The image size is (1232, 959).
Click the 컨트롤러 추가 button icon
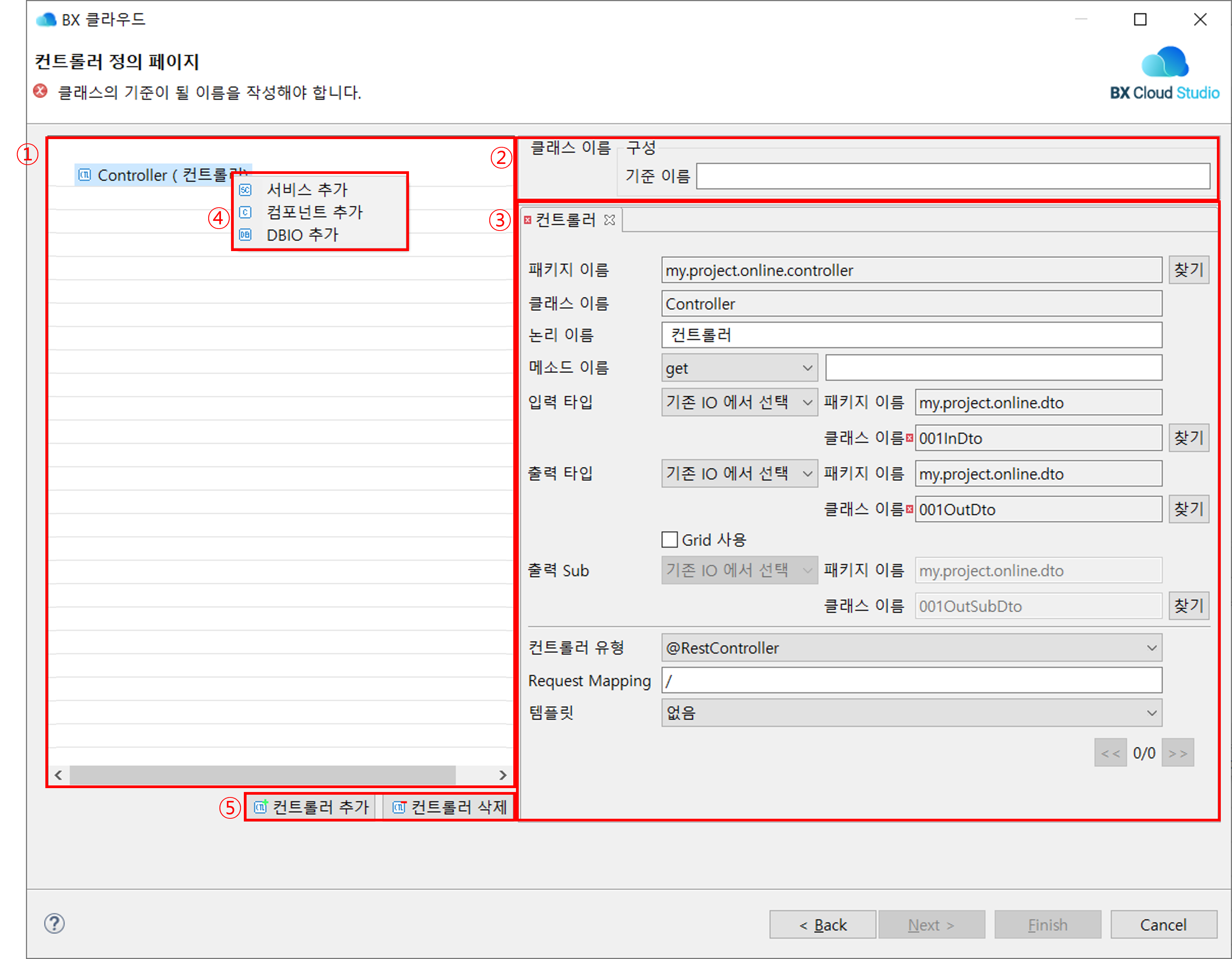click(261, 807)
